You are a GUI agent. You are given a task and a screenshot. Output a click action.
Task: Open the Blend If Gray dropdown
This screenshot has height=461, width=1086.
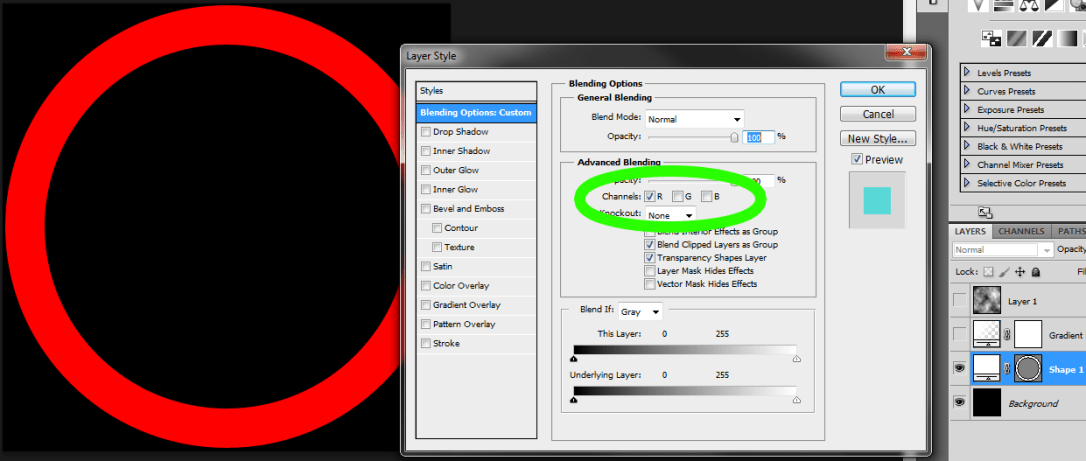coord(640,312)
